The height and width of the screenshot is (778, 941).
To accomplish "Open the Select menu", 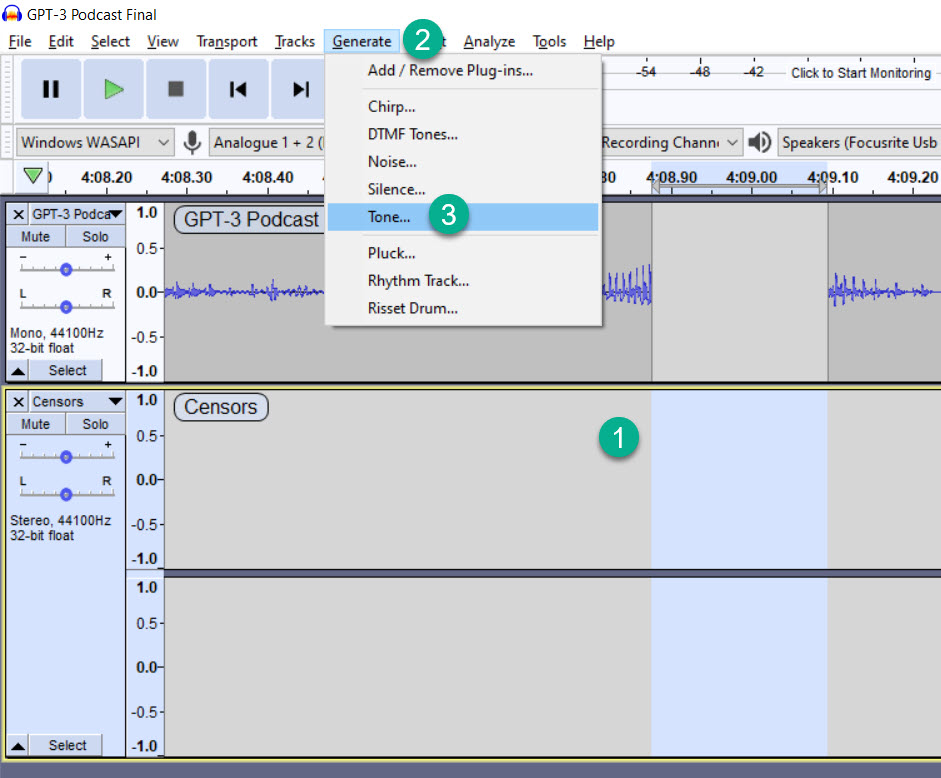I will [x=110, y=41].
